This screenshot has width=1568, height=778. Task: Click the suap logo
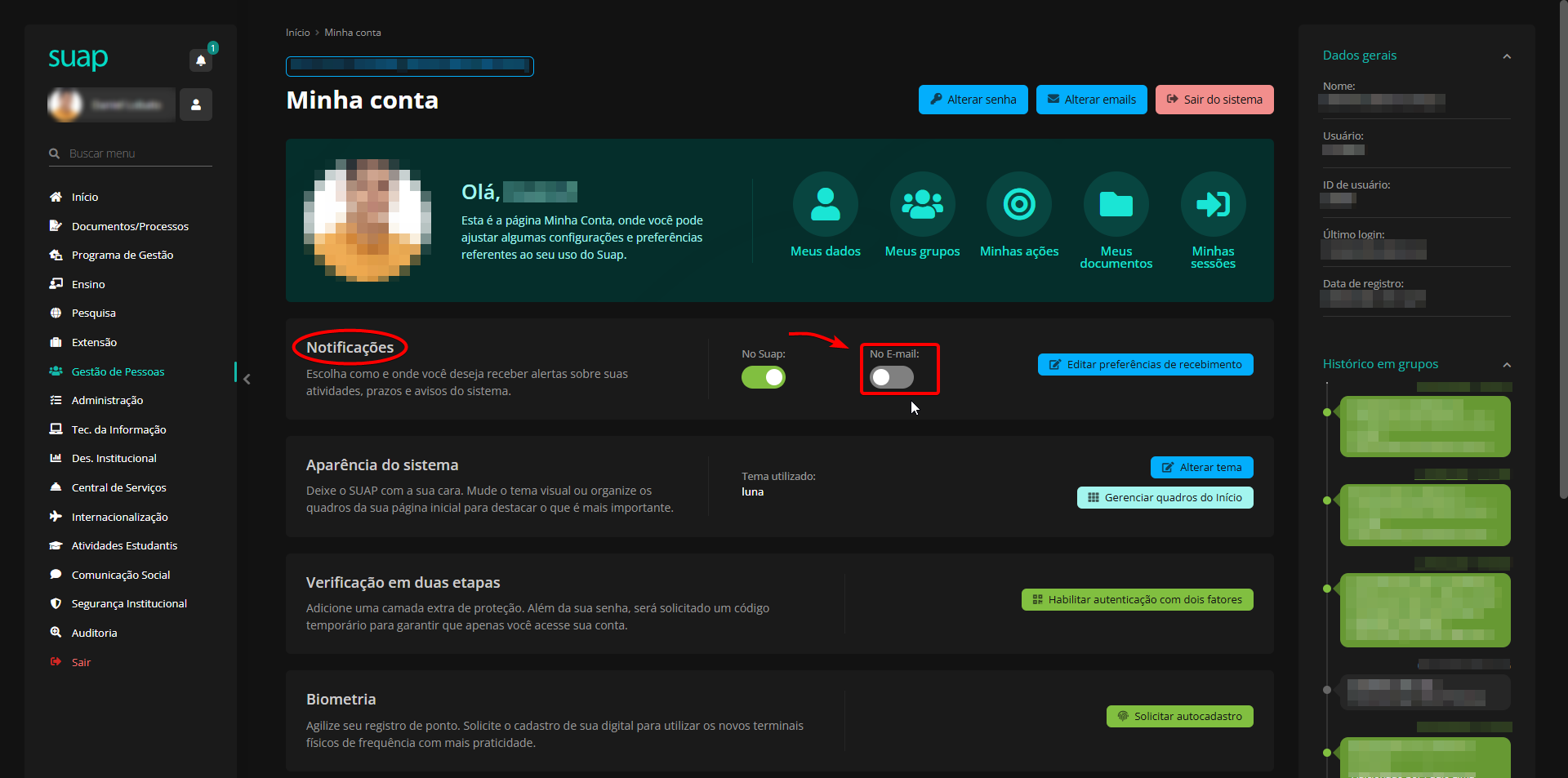click(78, 58)
